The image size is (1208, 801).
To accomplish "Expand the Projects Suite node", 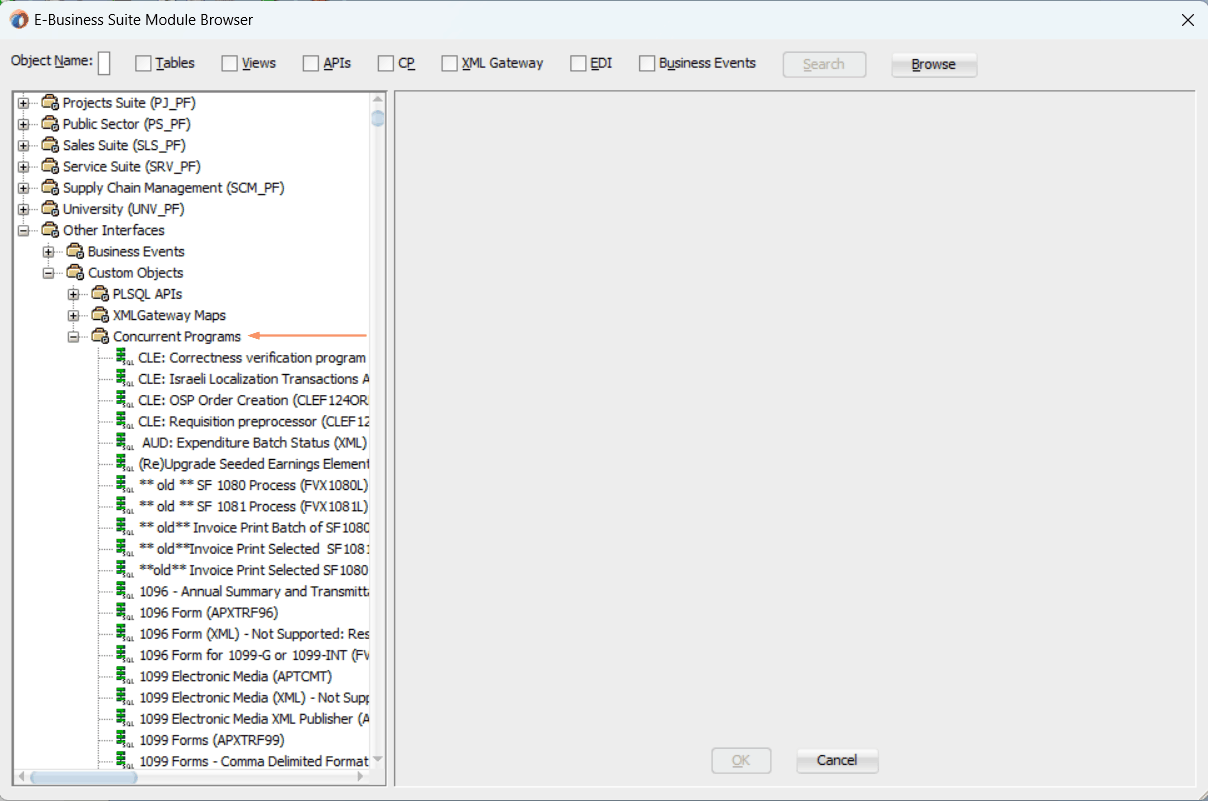I will (x=23, y=103).
